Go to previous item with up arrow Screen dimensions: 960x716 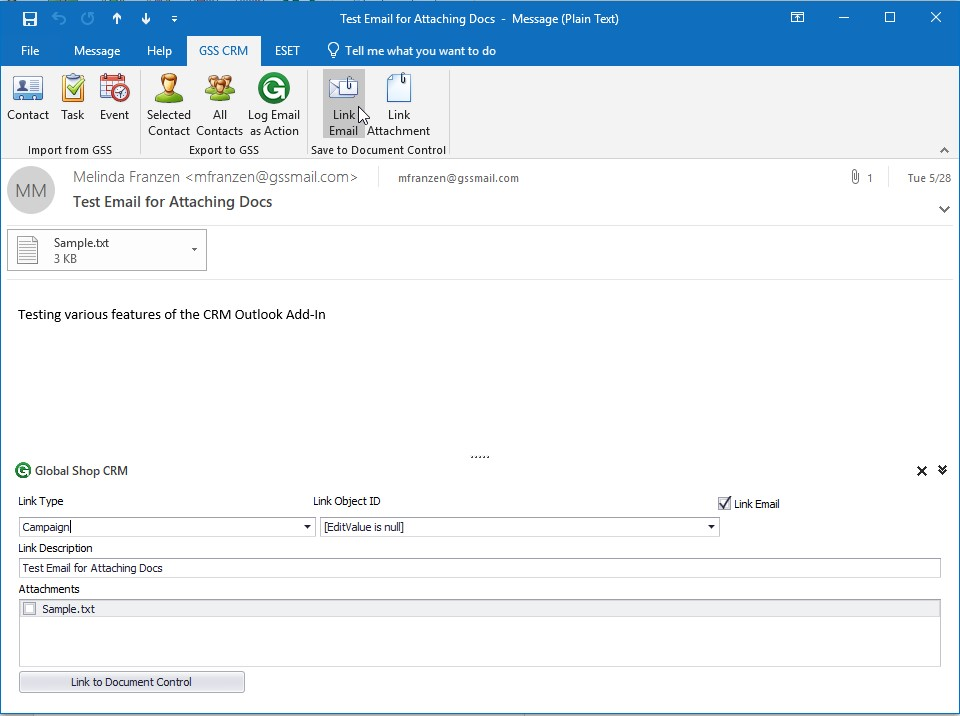pyautogui.click(x=117, y=19)
